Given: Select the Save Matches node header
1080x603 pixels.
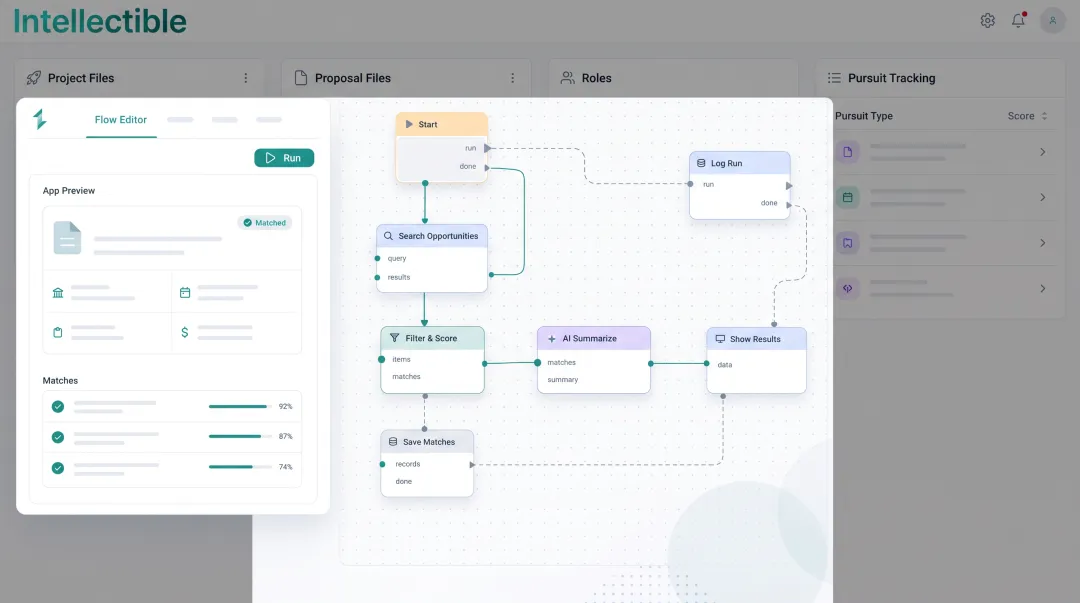Looking at the screenshot, I should pyautogui.click(x=427, y=442).
